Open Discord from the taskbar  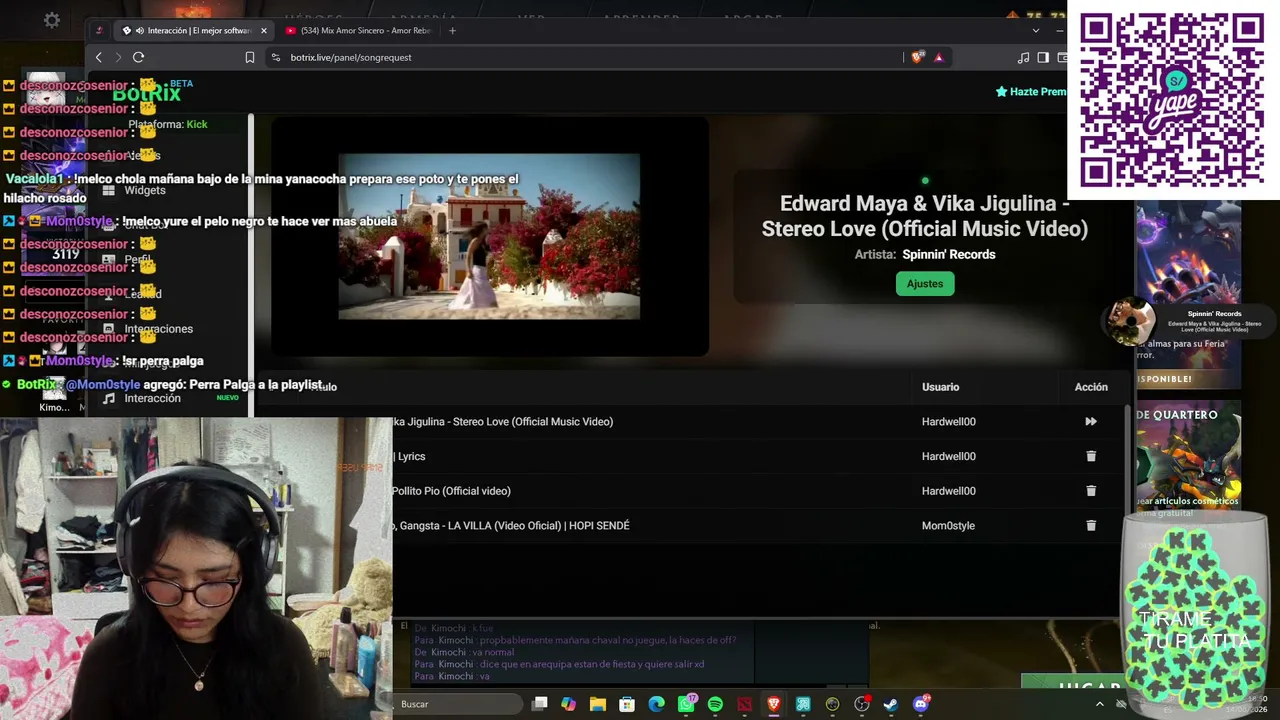pyautogui.click(x=920, y=704)
